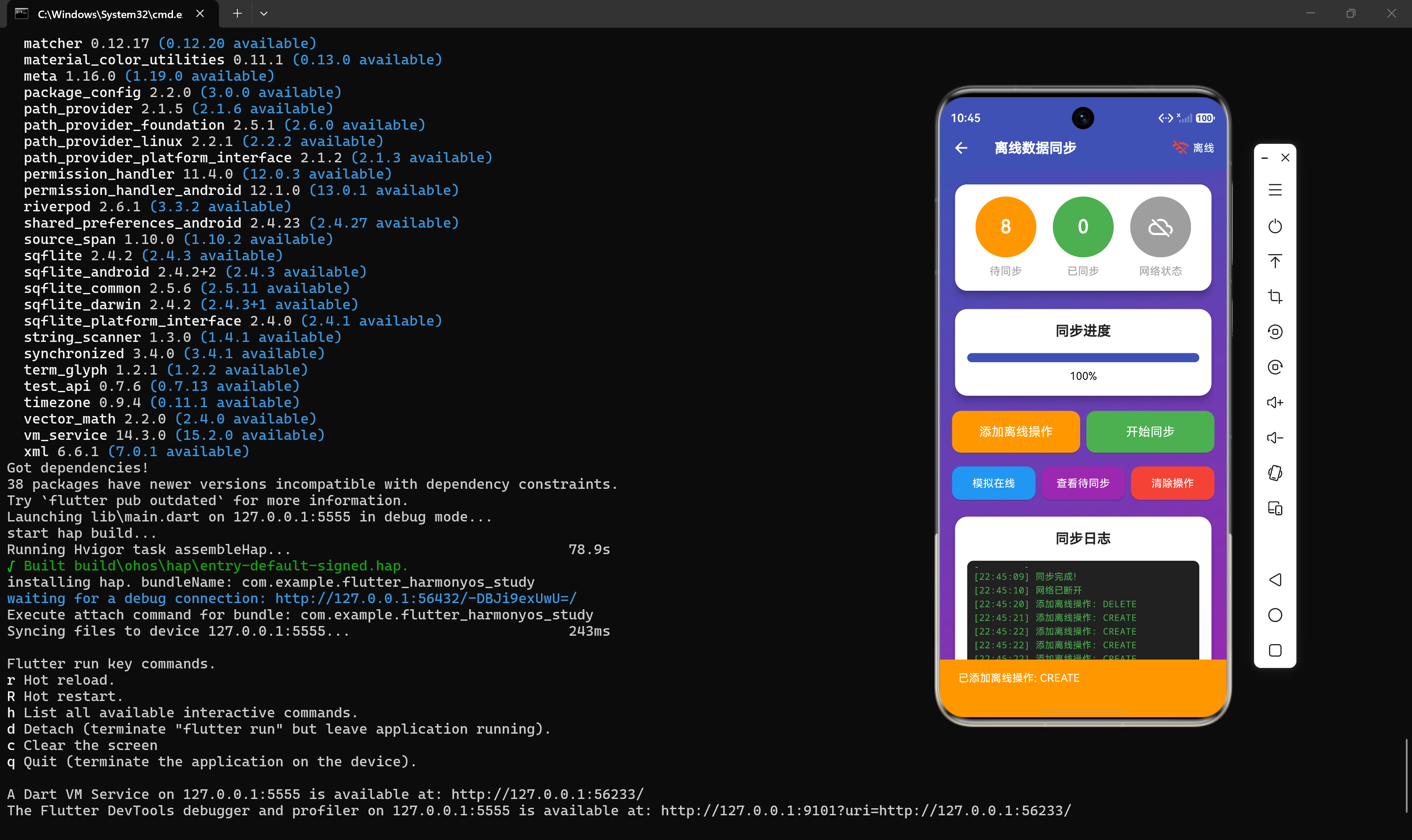Close the emulator toolbar panel
1412x840 pixels.
1285,157
